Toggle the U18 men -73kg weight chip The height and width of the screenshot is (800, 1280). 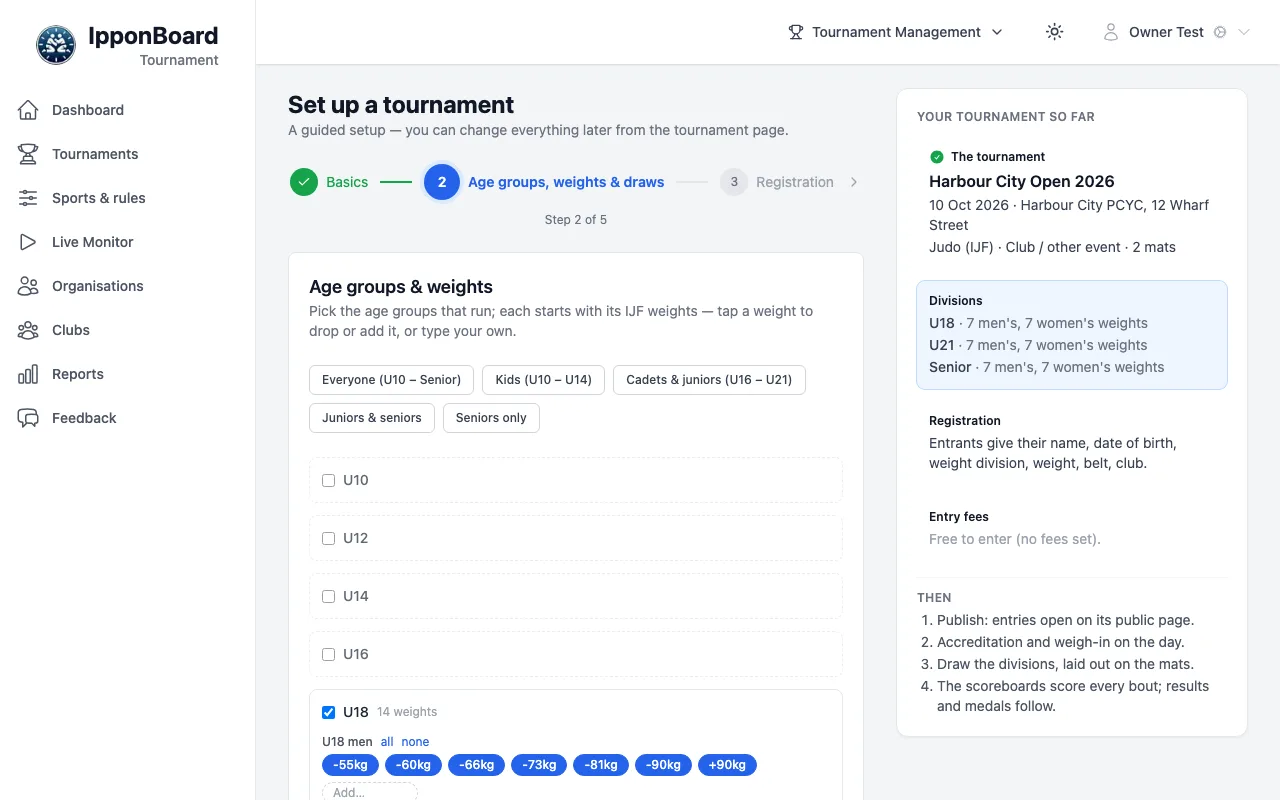coord(539,765)
